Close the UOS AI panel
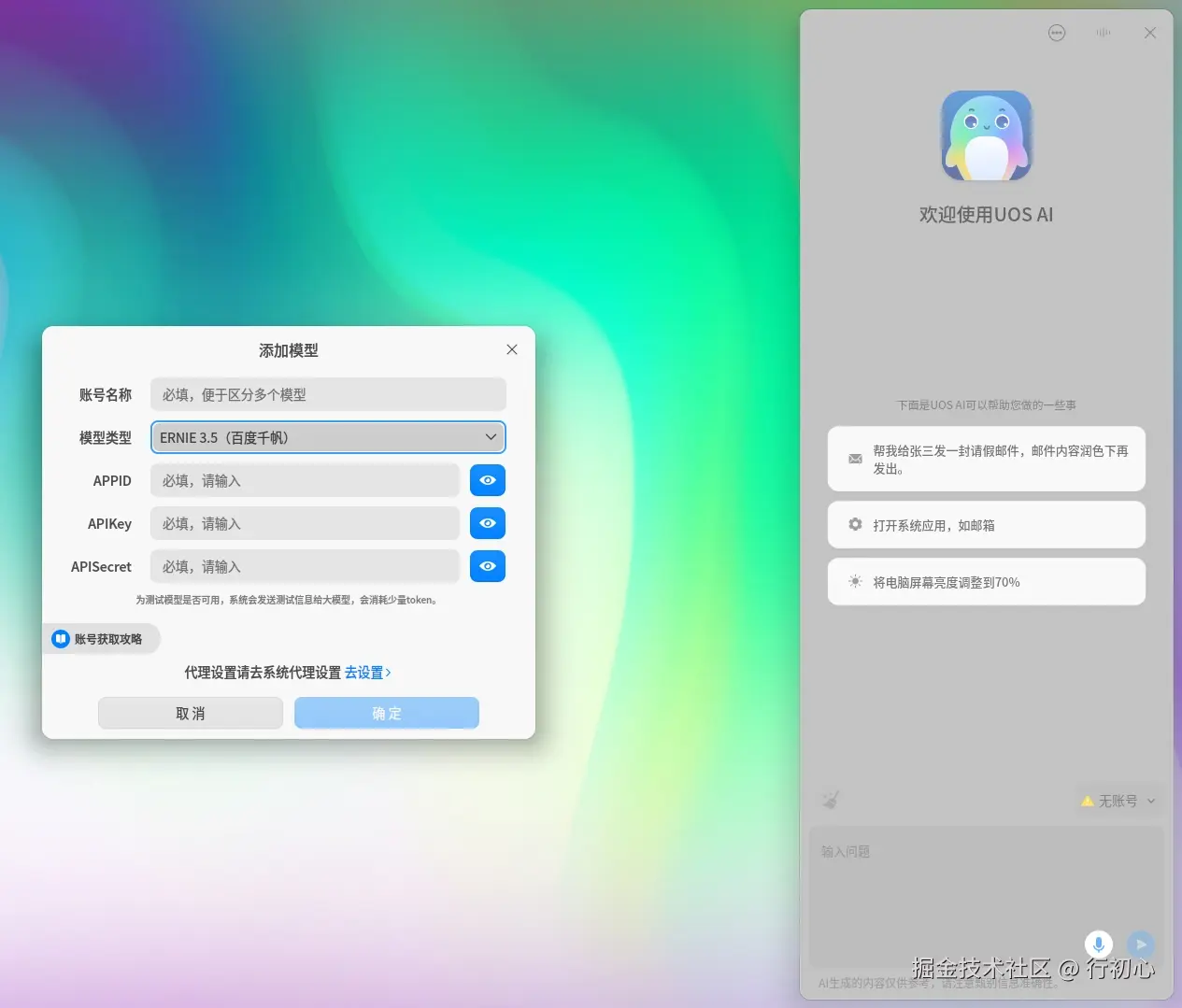Screen dimensions: 1182x1008 pyautogui.click(x=1150, y=33)
